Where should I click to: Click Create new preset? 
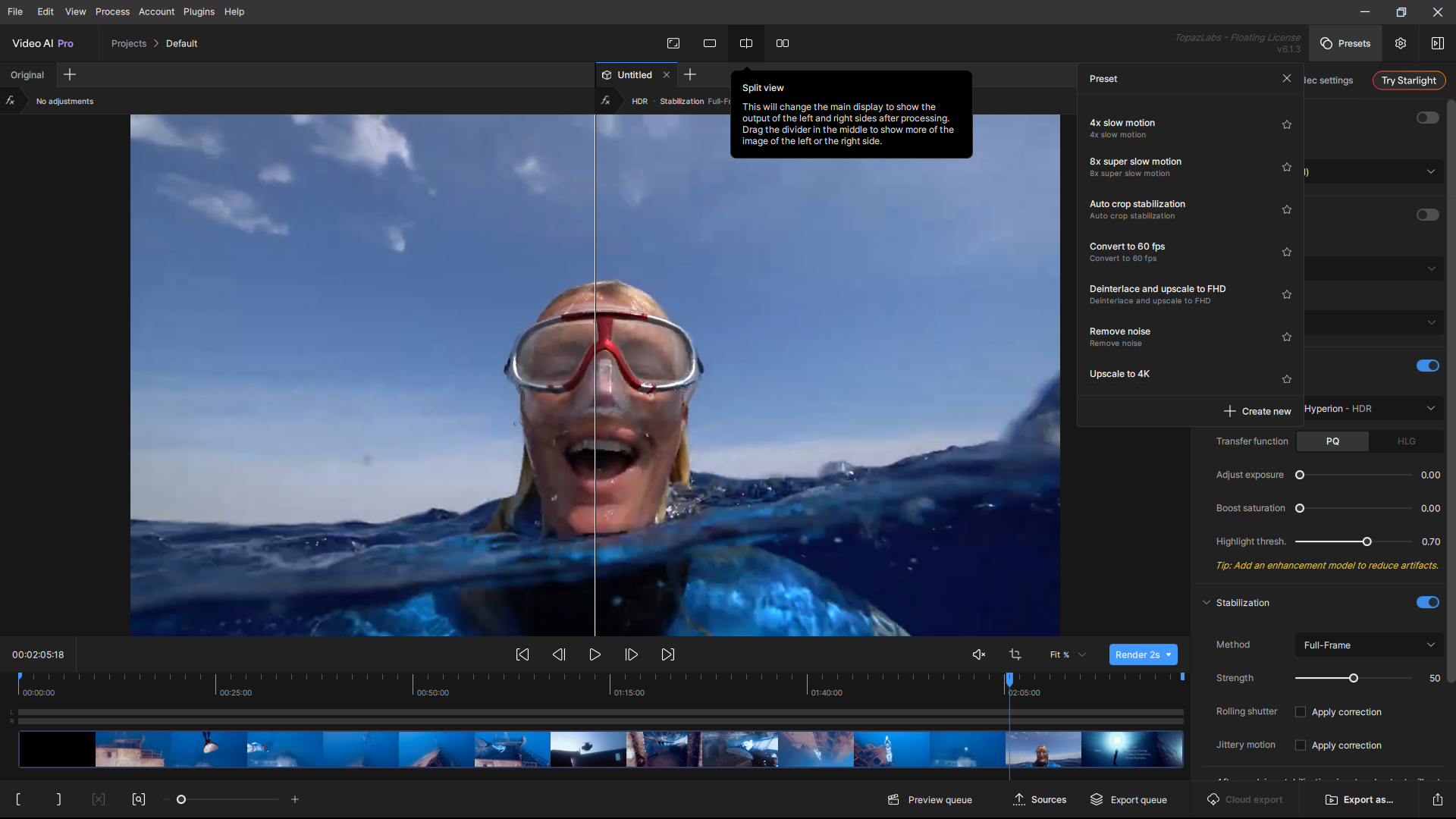tap(1257, 411)
